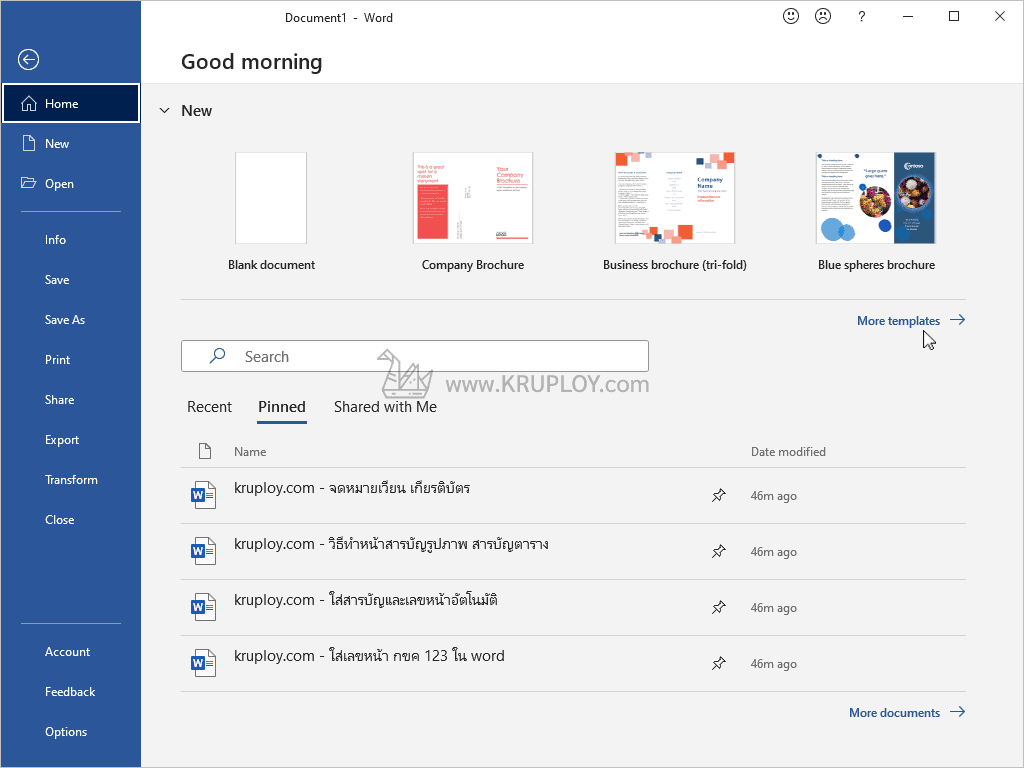Screen dimensions: 1024x768
Task: Send a smile feedback face icon
Action: click(x=791, y=16)
